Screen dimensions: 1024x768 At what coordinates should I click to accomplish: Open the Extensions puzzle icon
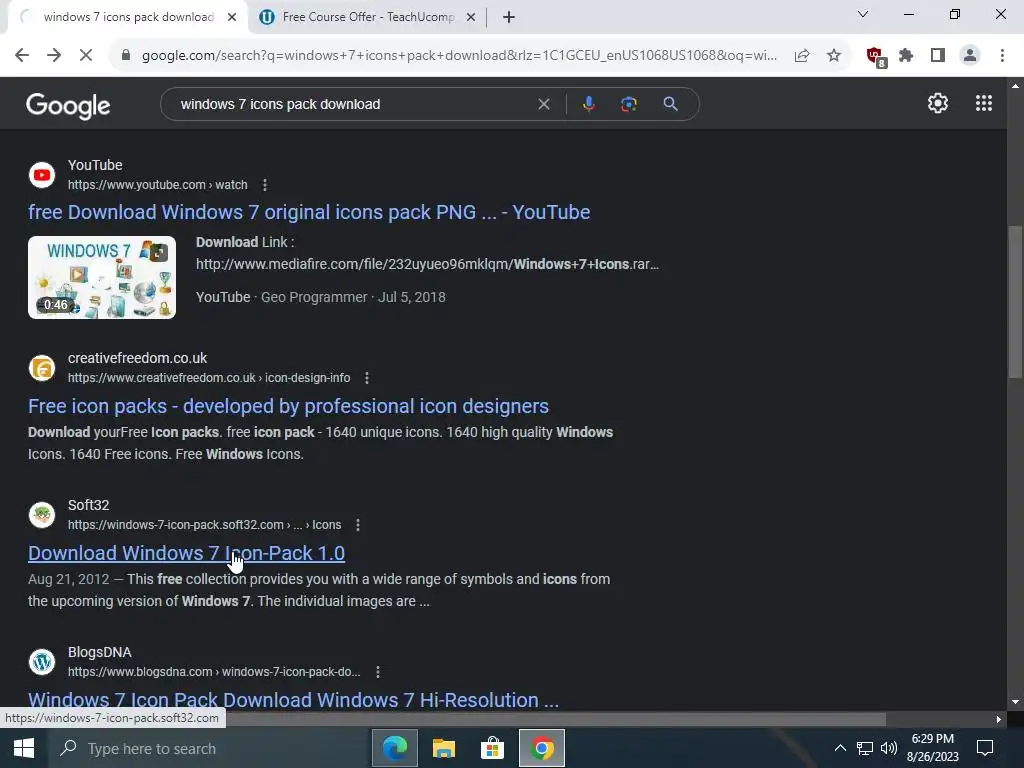click(x=906, y=56)
